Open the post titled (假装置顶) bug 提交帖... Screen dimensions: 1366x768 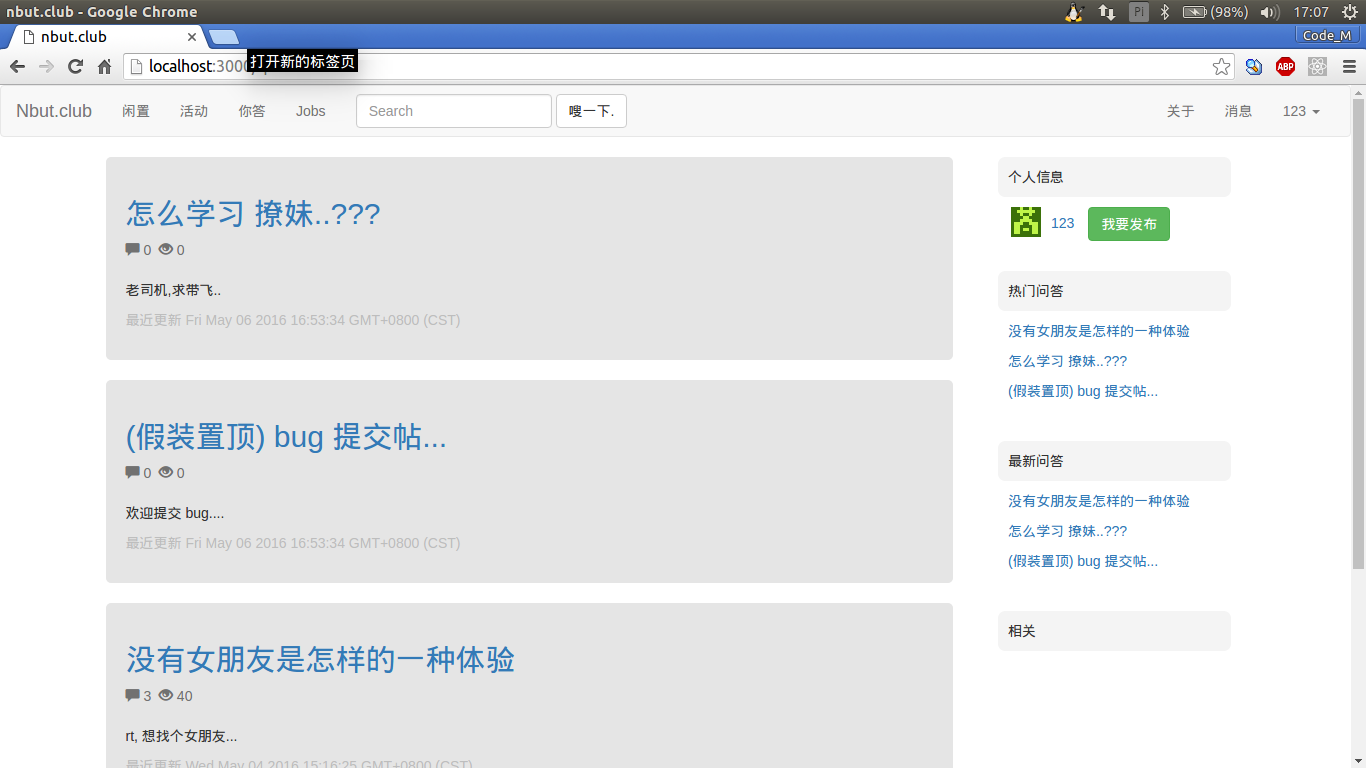(286, 436)
